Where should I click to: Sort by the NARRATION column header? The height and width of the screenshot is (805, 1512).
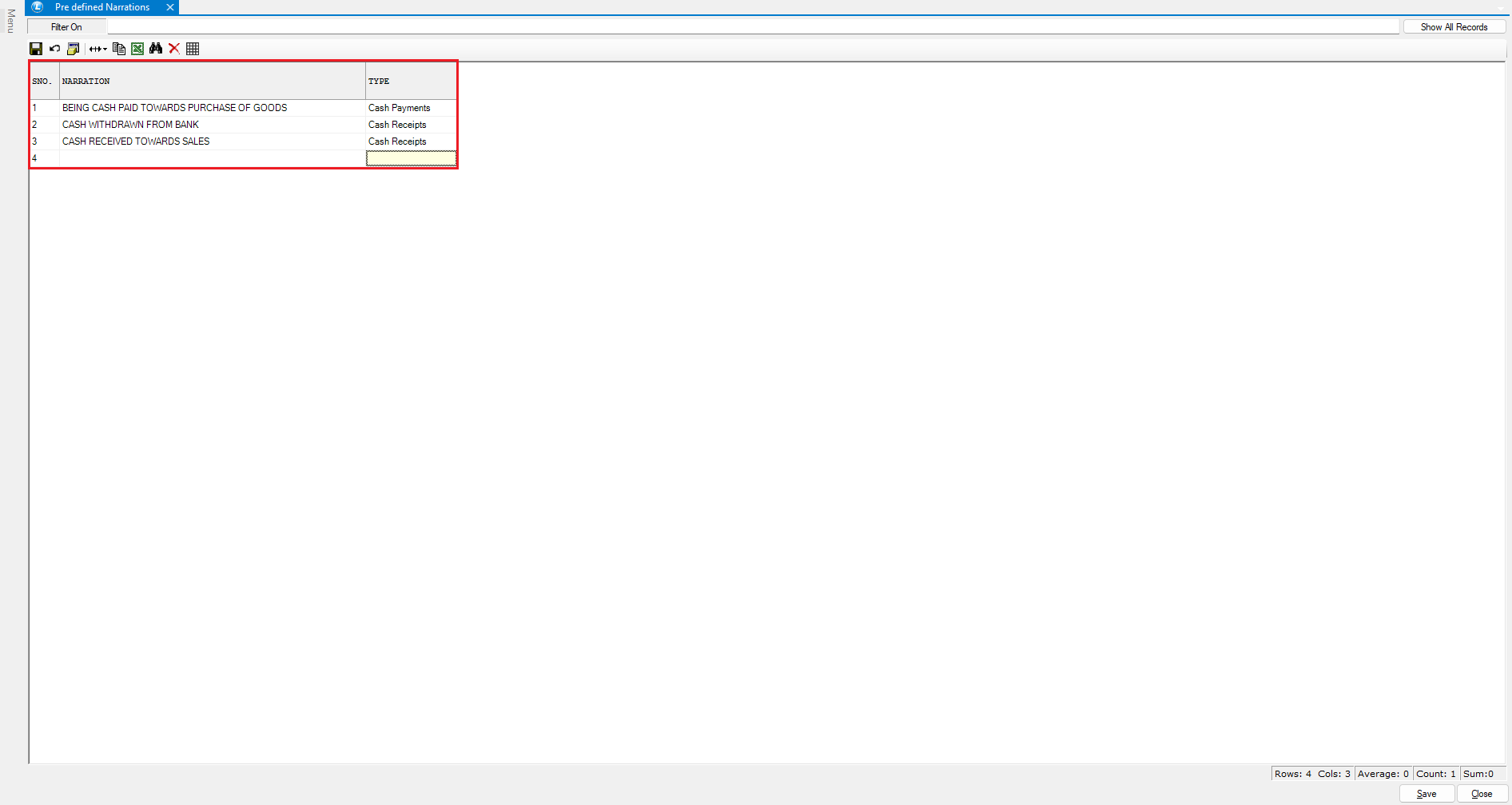(x=212, y=82)
